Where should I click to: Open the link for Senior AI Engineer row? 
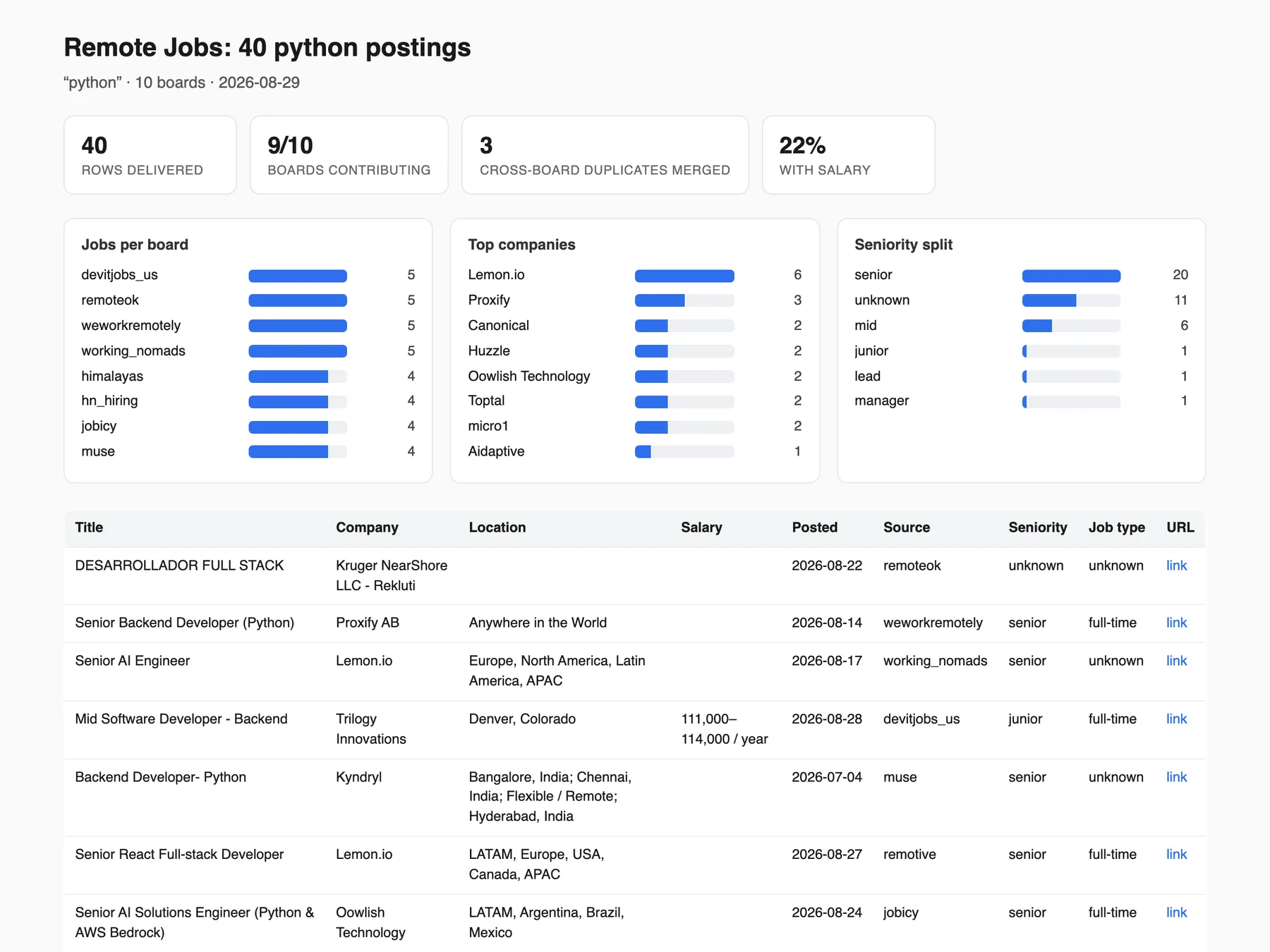[1176, 661]
